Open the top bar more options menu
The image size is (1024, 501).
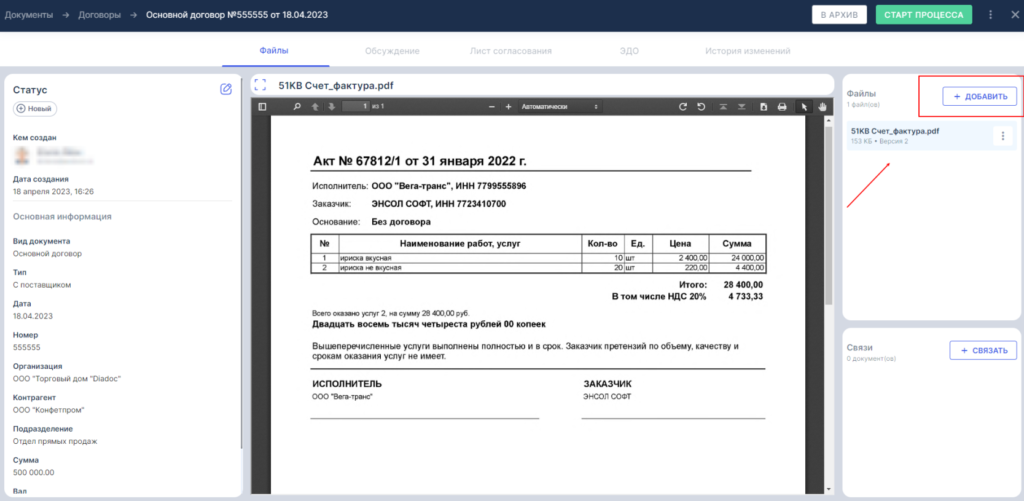coord(991,14)
